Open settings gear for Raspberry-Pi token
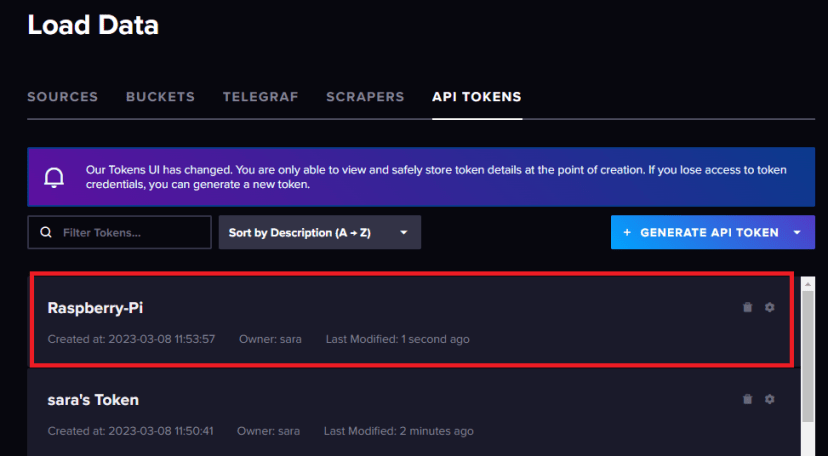This screenshot has height=456, width=828. 769,307
